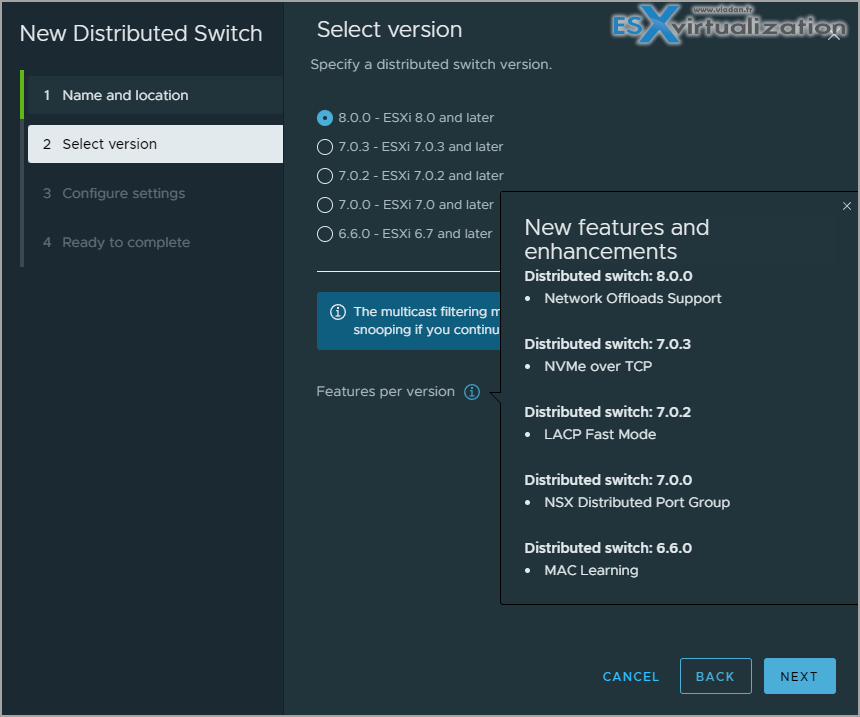Pick the 6.6.0 - ESXi 6.7 radio option
This screenshot has height=717, width=860.
pyautogui.click(x=325, y=234)
